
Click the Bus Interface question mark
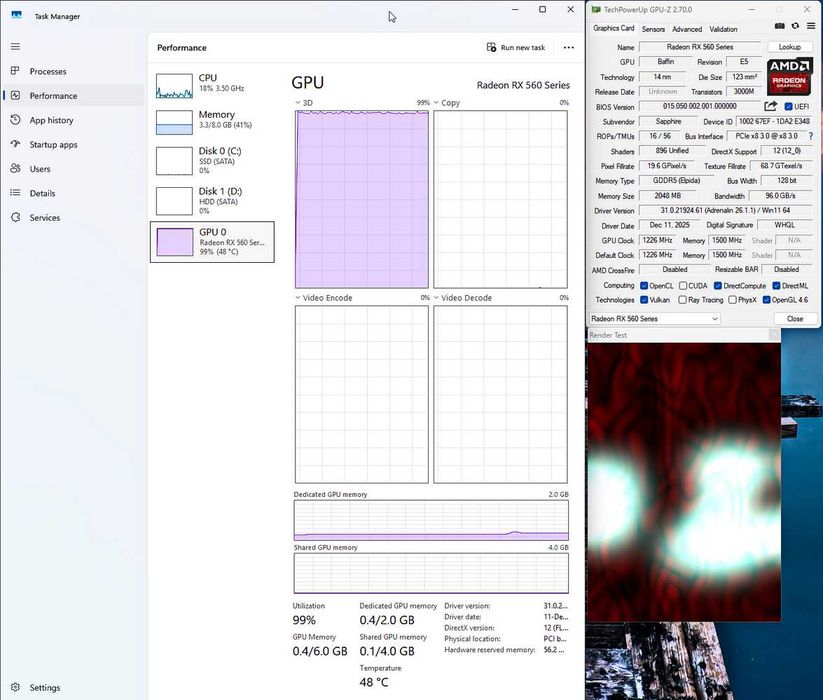click(810, 136)
